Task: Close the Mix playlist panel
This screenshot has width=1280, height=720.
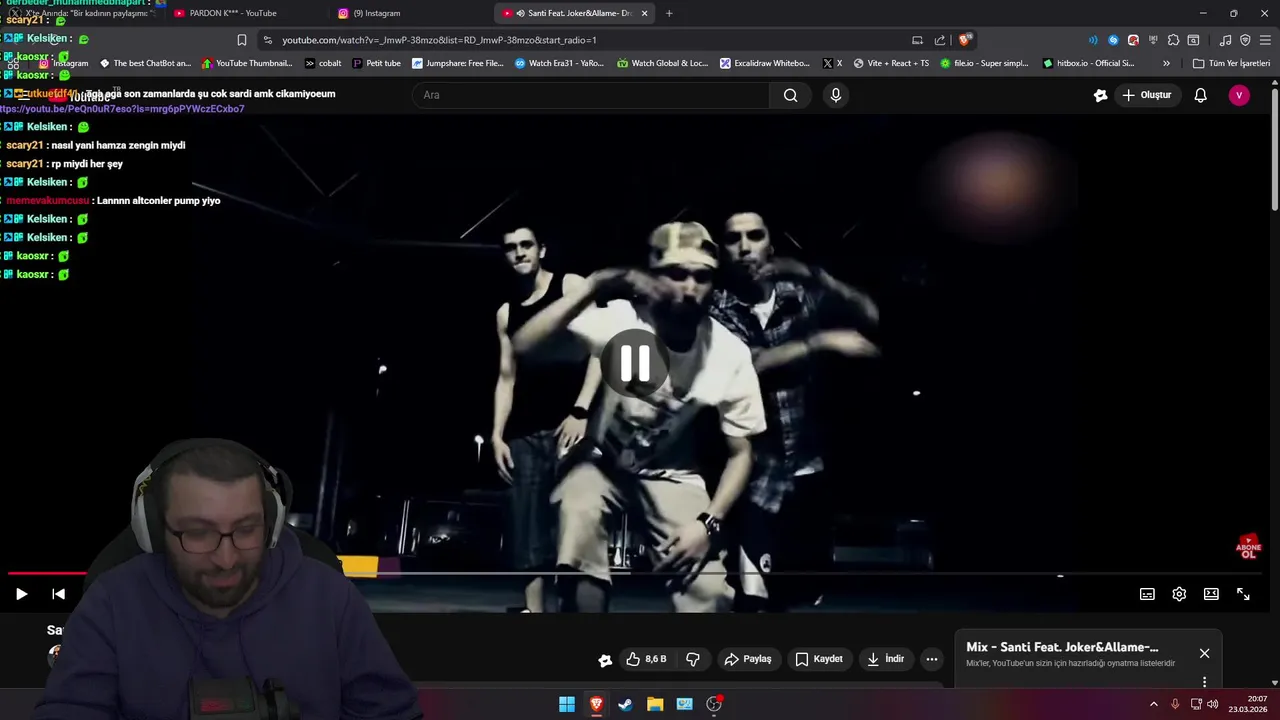Action: (x=1204, y=653)
